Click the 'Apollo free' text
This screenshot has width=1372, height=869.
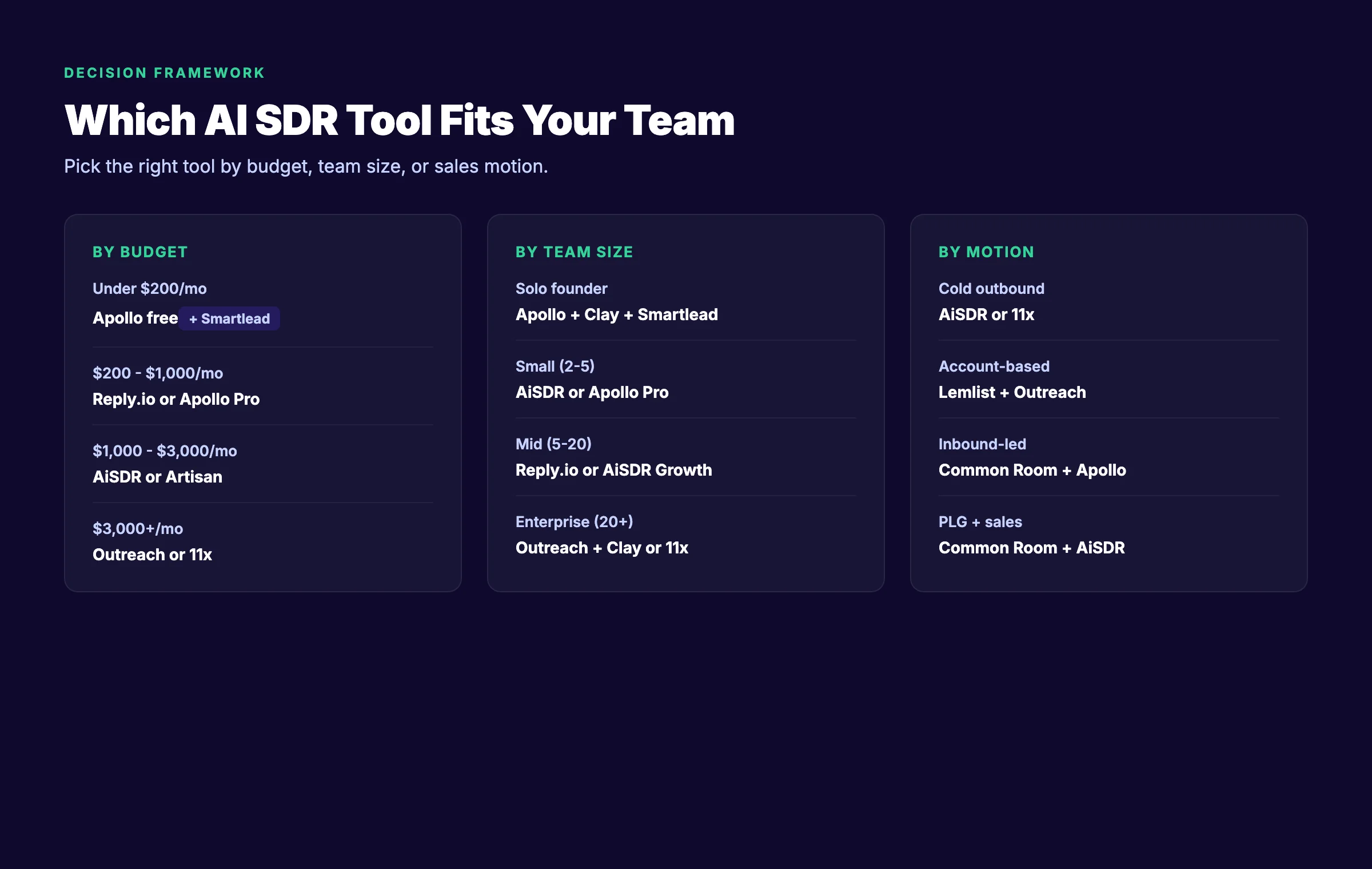click(x=135, y=318)
